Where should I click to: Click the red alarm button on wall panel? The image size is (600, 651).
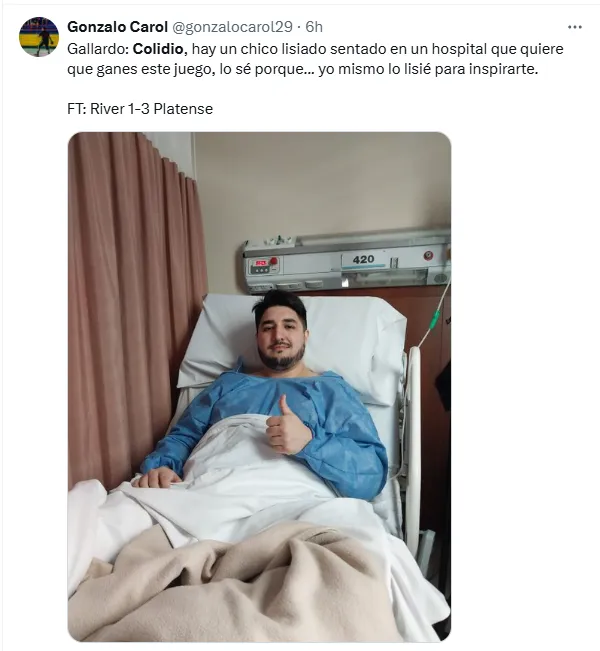point(273,261)
